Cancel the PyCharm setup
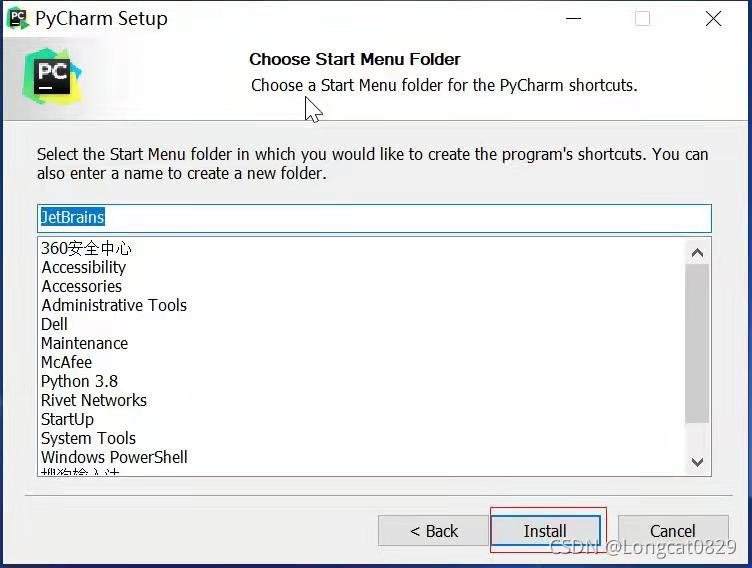 point(673,531)
